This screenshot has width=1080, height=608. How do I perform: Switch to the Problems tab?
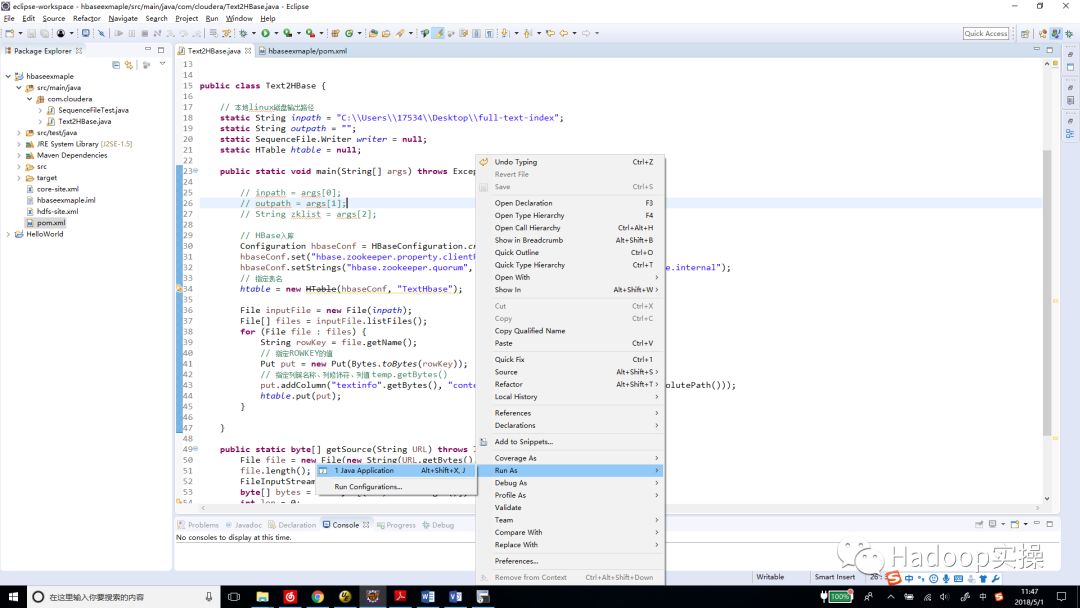198,525
